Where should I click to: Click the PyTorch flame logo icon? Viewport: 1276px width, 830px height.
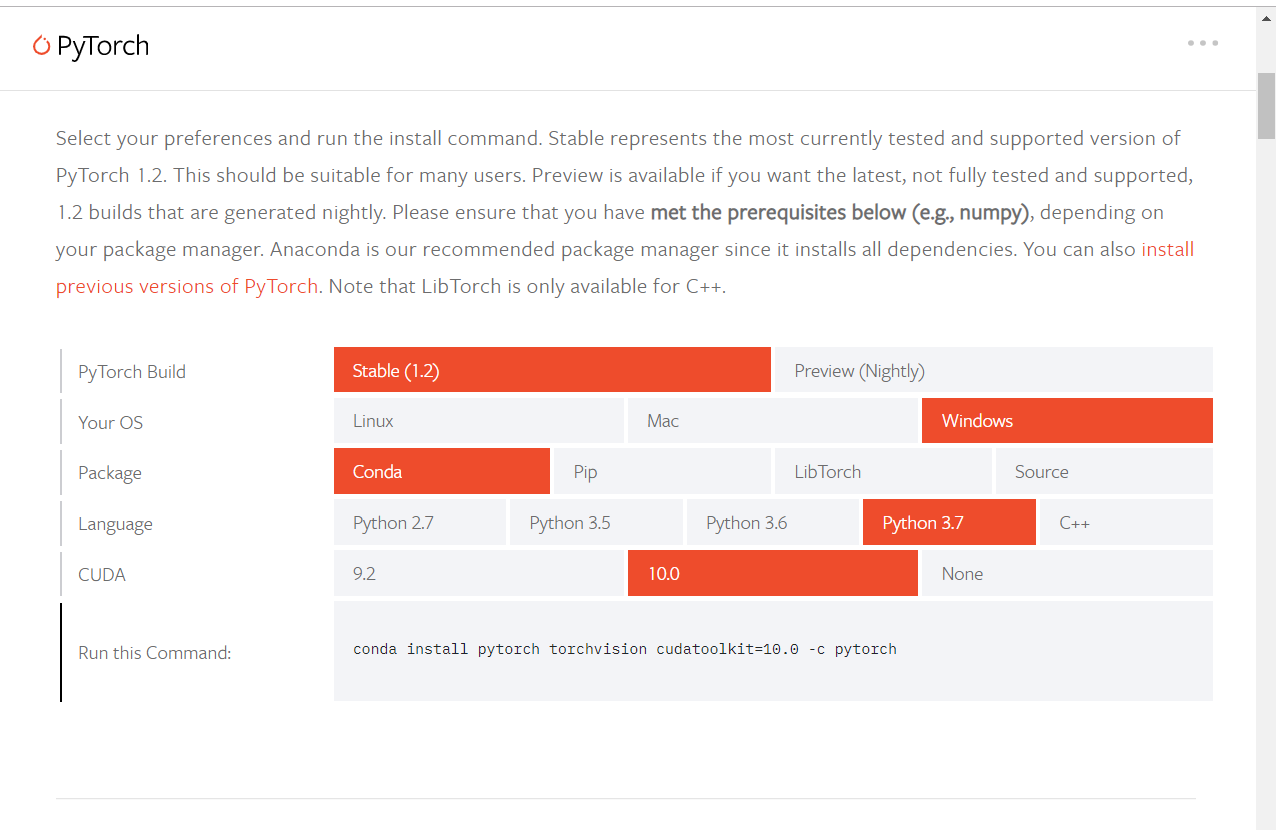pyautogui.click(x=41, y=45)
